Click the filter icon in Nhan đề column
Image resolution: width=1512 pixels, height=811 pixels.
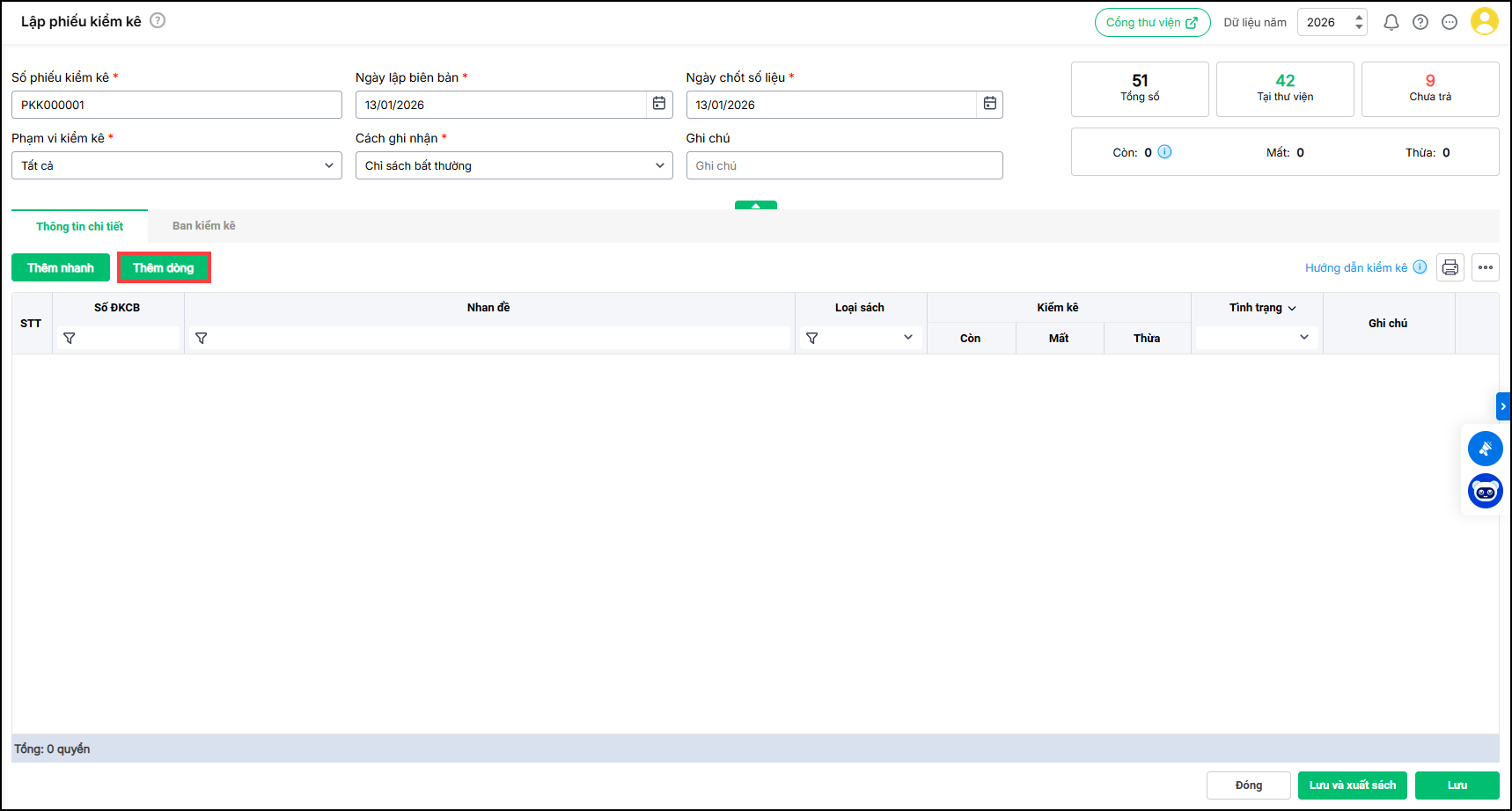click(x=202, y=338)
